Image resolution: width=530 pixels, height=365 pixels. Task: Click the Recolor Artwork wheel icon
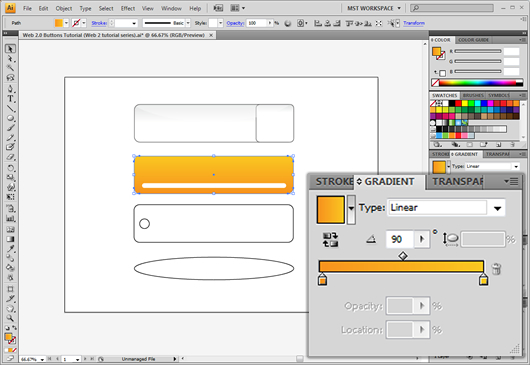[288, 23]
